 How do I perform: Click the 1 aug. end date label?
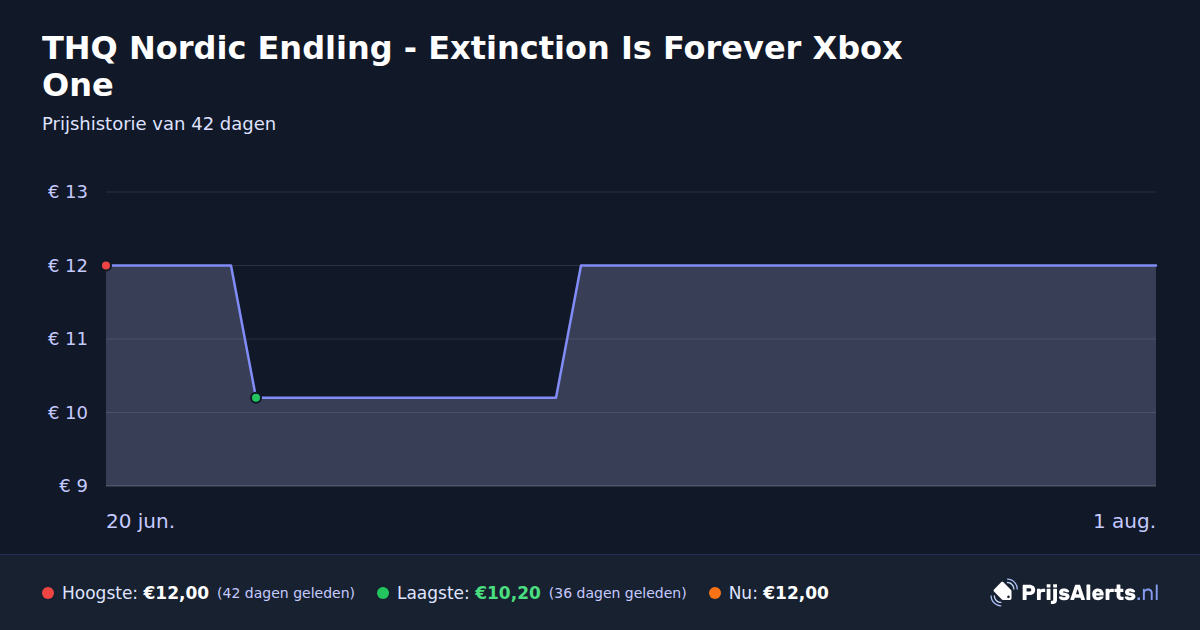click(1124, 522)
